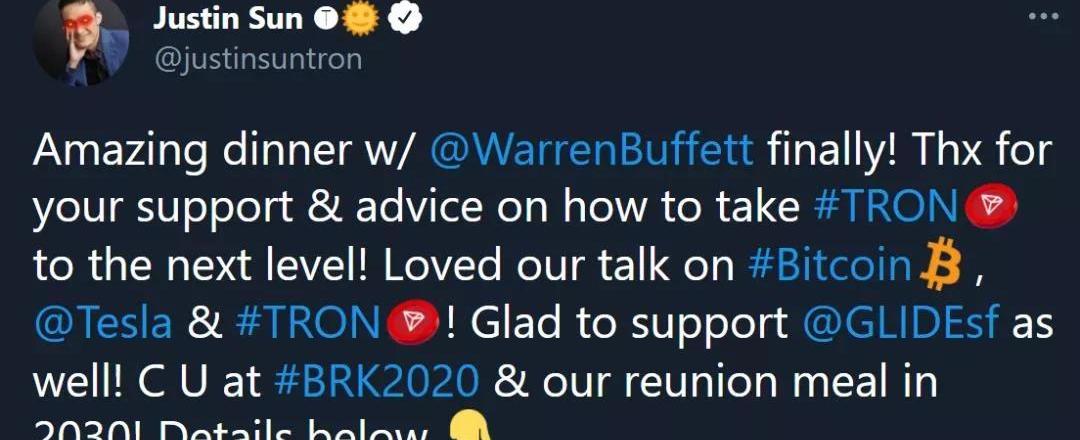Click the pointing-down hand emoji at the bottom
The width and height of the screenshot is (1080, 440).
pos(469,426)
